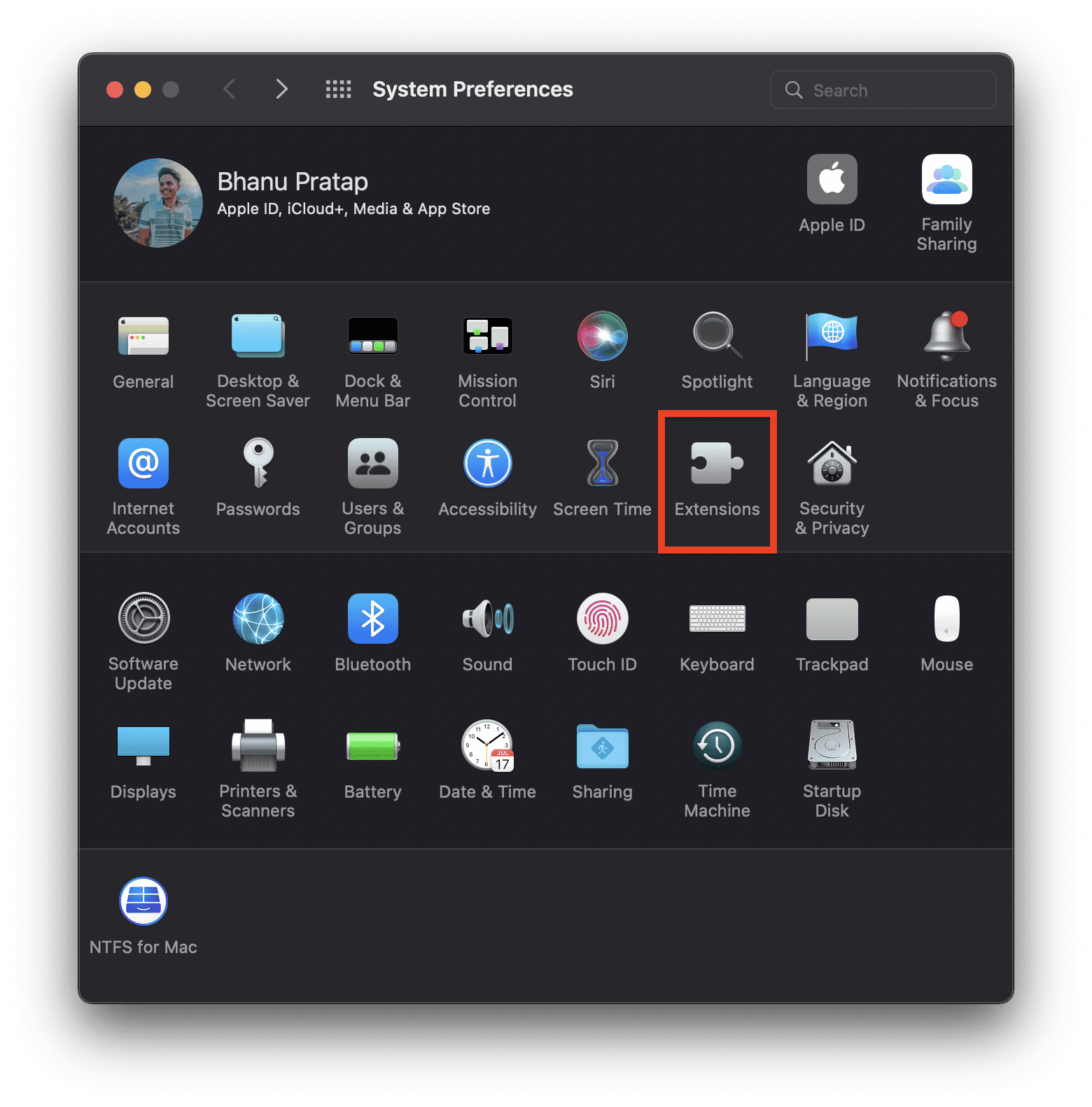This screenshot has width=1092, height=1107.
Task: Click the Bhanu Pratap account name
Action: (x=293, y=182)
